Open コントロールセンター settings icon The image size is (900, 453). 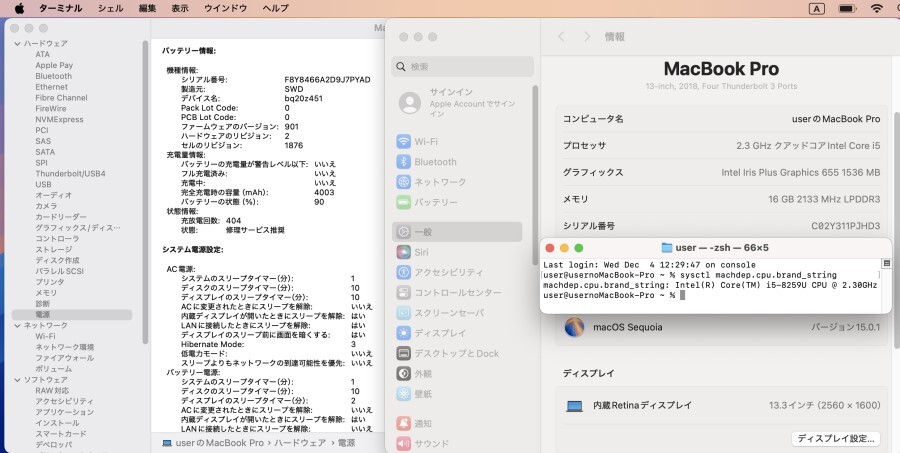coord(404,292)
